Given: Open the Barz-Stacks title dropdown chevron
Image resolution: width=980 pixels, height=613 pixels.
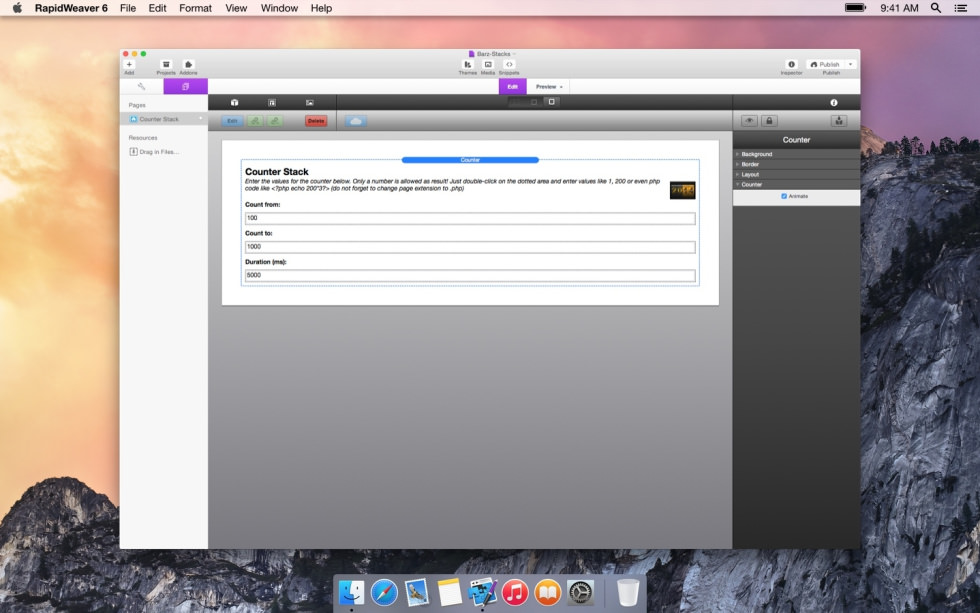Looking at the screenshot, I should [x=514, y=54].
